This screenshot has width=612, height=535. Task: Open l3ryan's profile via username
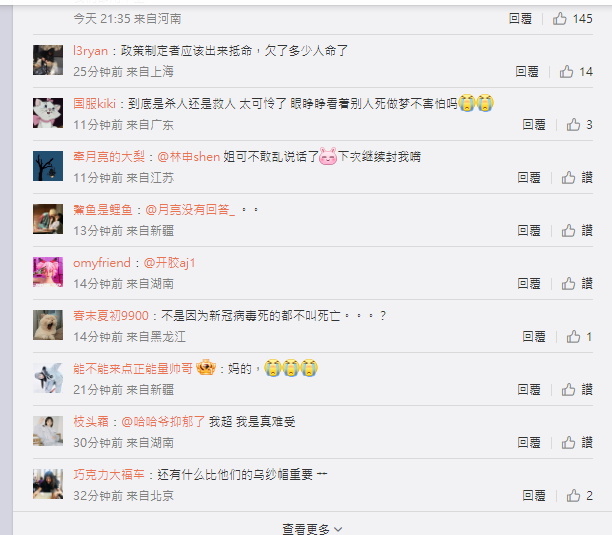(90, 51)
